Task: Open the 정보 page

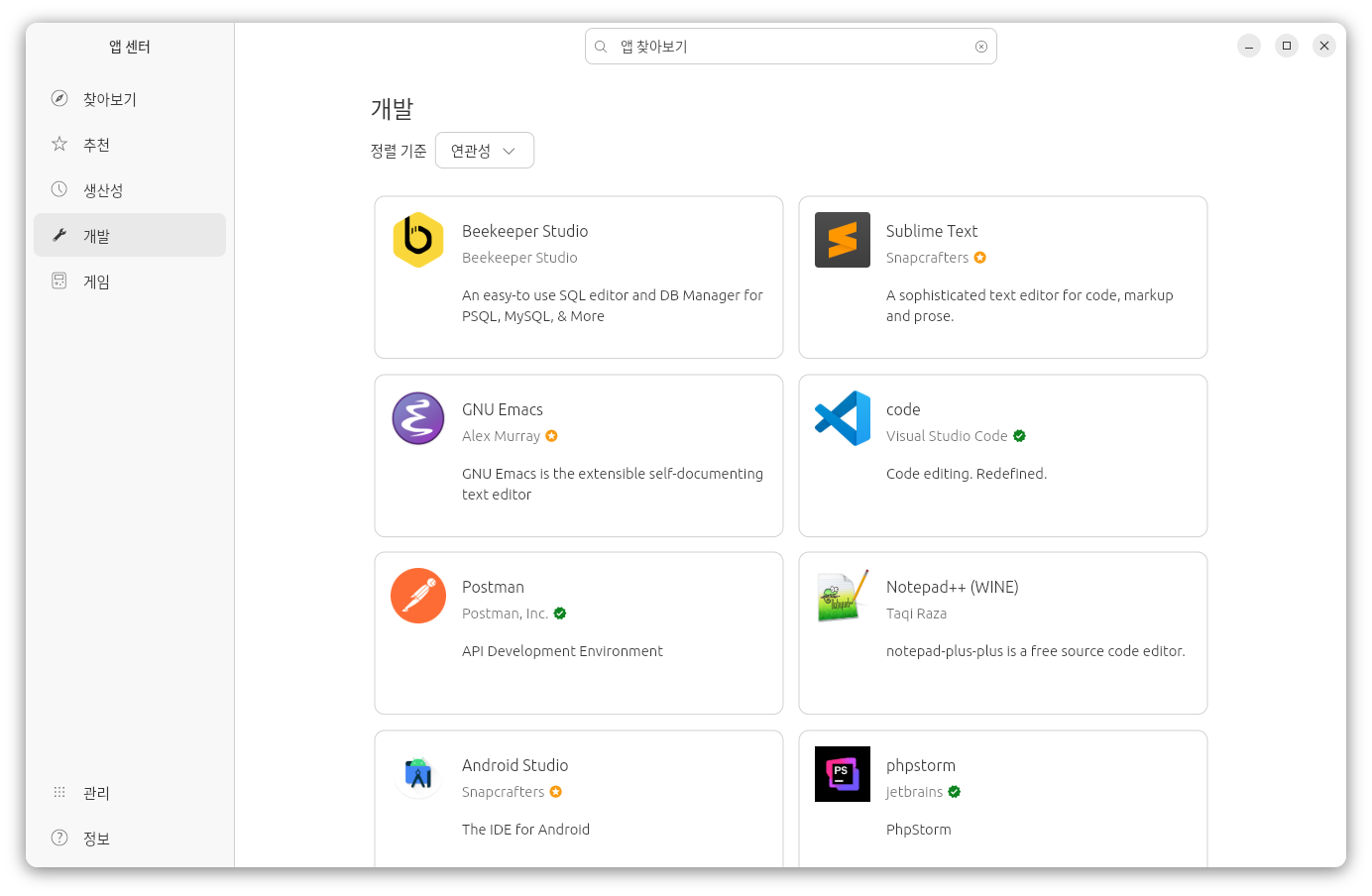Action: pyautogui.click(x=130, y=839)
